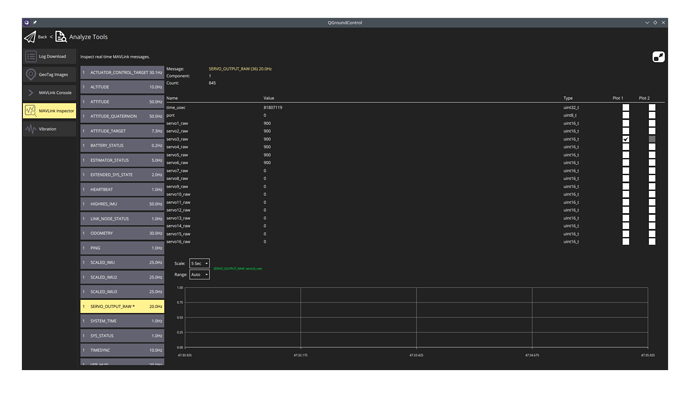Select the LINK_NODE_STATUS message
The width and height of the screenshot is (690, 396).
point(122,219)
